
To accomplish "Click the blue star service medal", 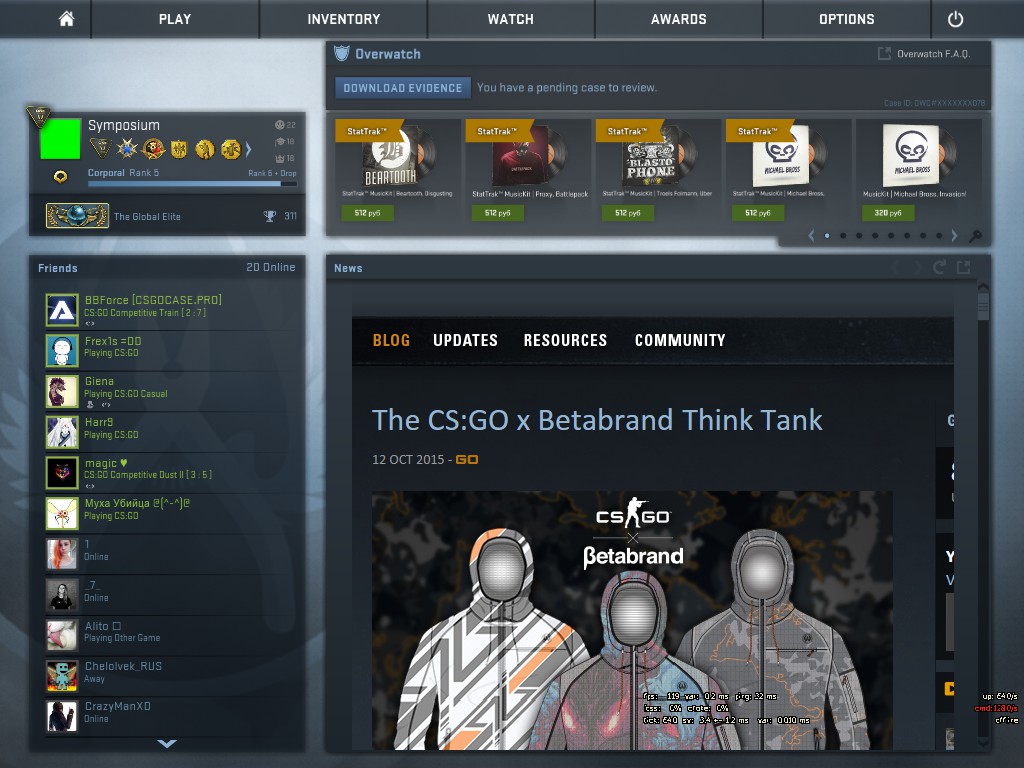I will coord(127,149).
